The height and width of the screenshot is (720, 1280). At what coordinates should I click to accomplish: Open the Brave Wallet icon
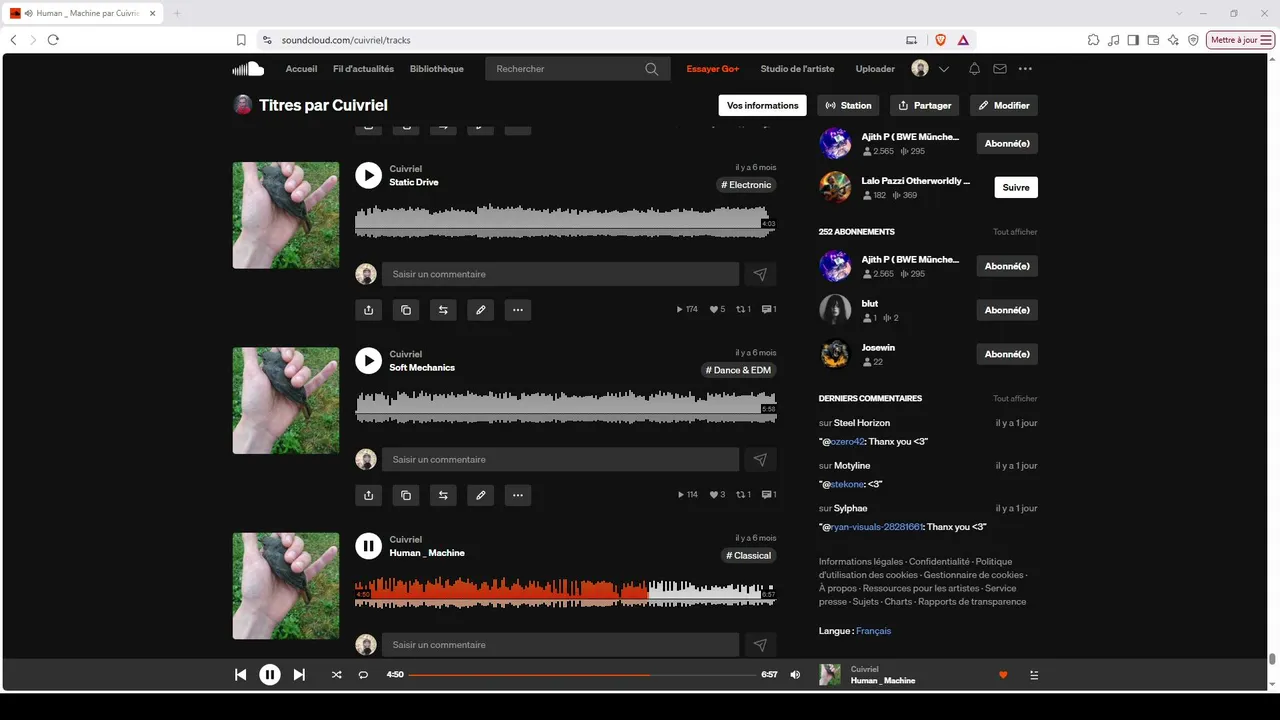point(1154,40)
